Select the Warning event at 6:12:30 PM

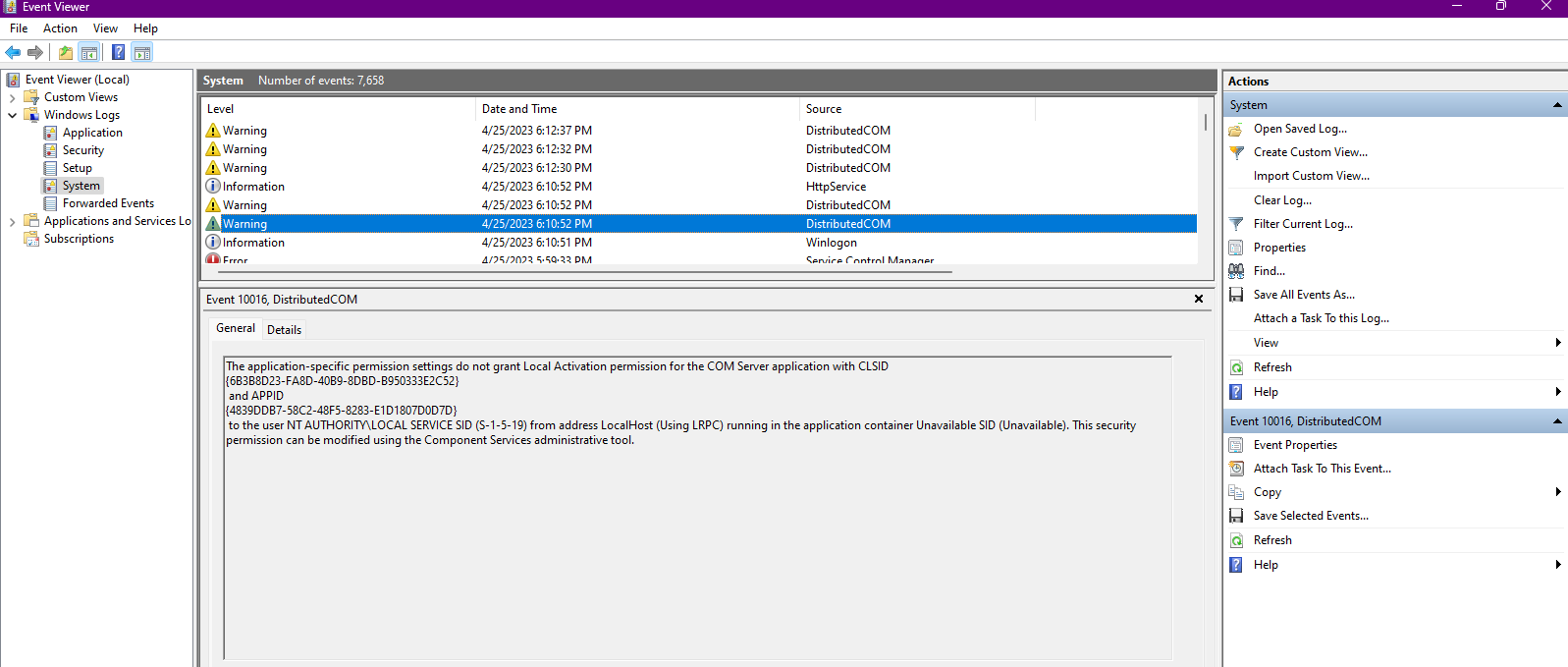(x=699, y=168)
